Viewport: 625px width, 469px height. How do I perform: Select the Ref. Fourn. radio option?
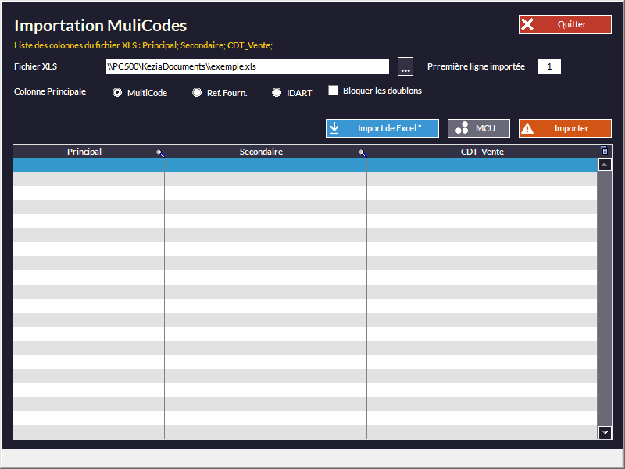pos(197,92)
